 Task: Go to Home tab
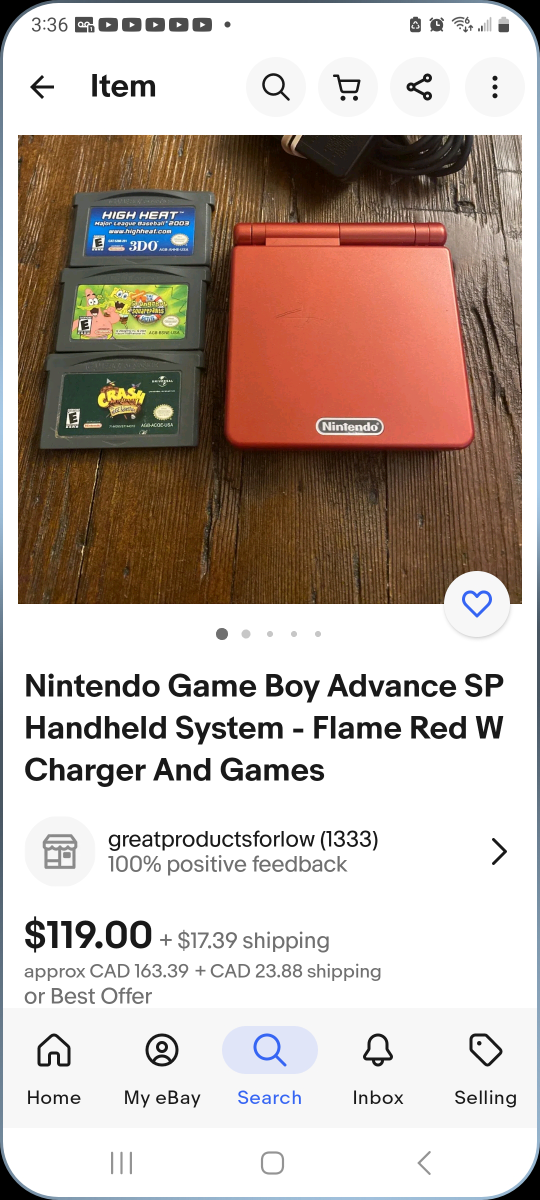point(54,1069)
